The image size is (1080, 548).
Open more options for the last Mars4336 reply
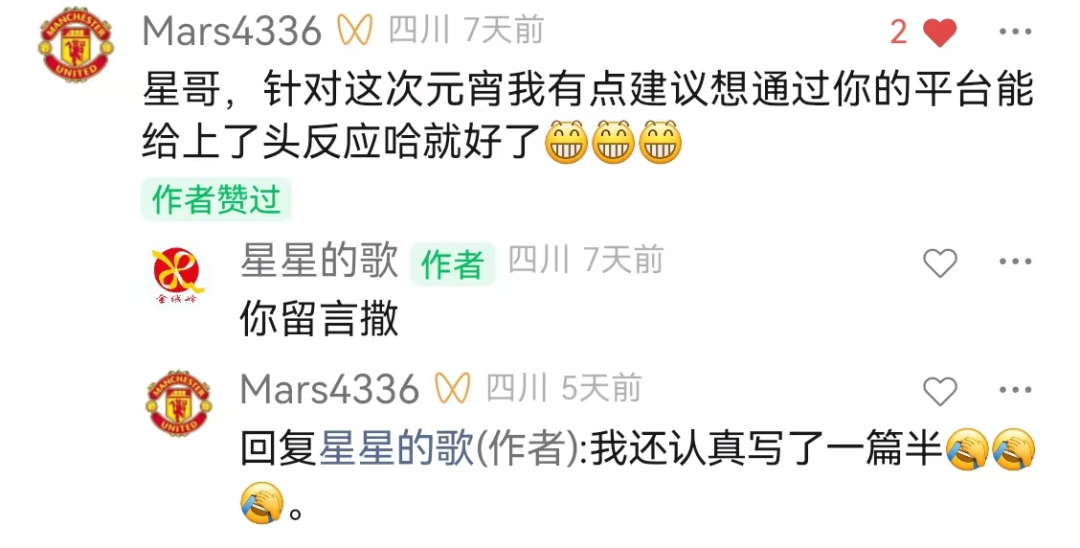(x=1015, y=390)
